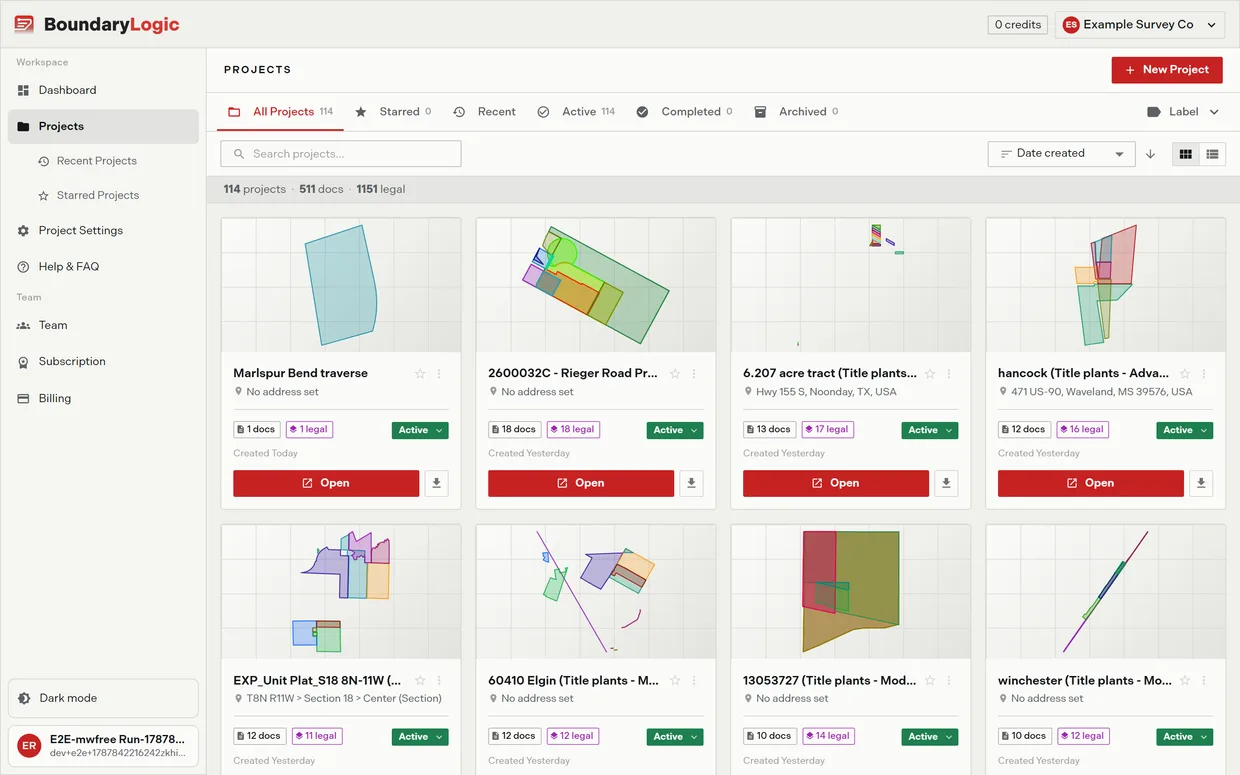1240x775 pixels.
Task: Go to Project Settings
Action: coord(103,231)
